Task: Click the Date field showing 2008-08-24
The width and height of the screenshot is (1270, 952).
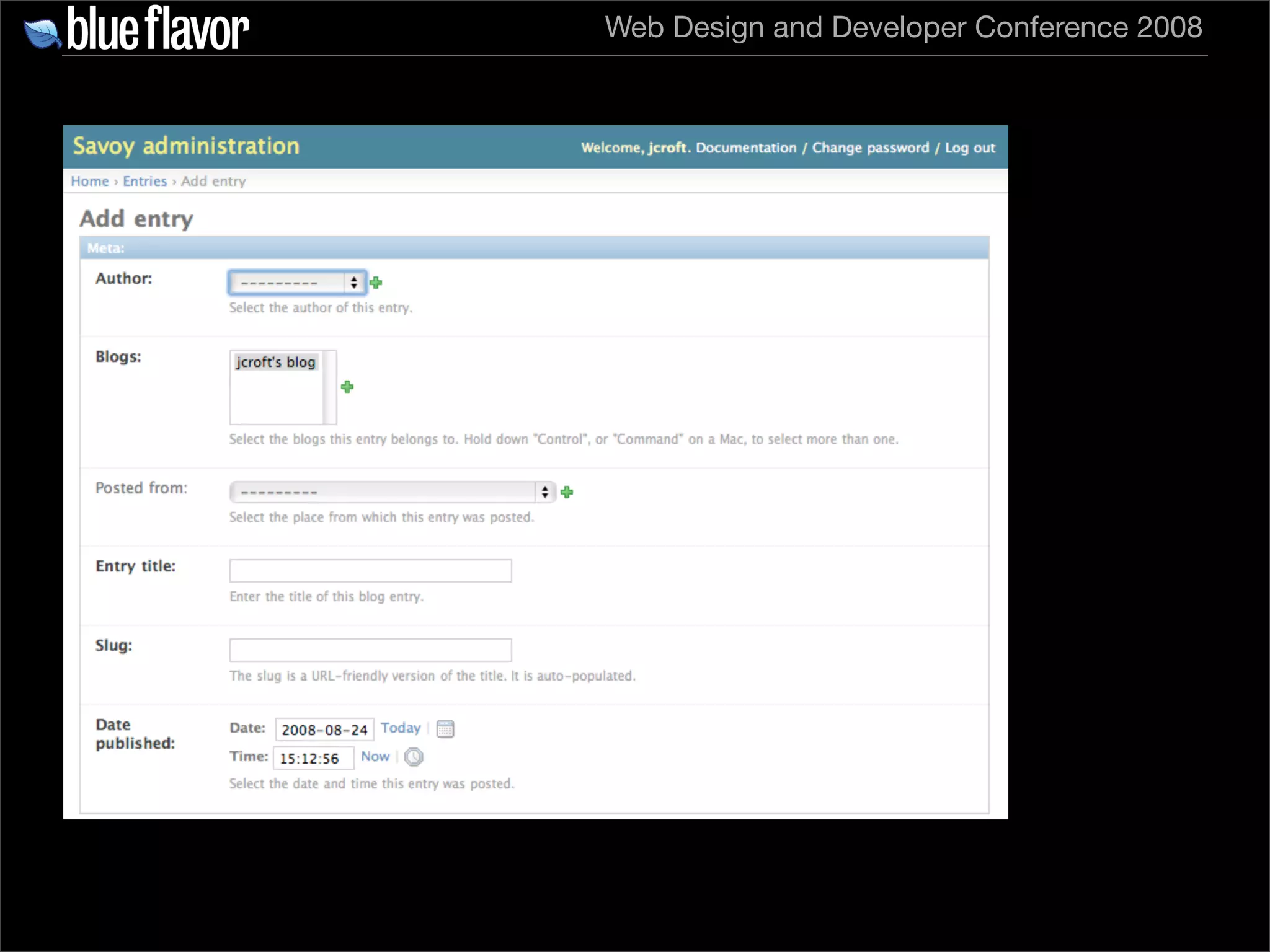Action: [324, 729]
